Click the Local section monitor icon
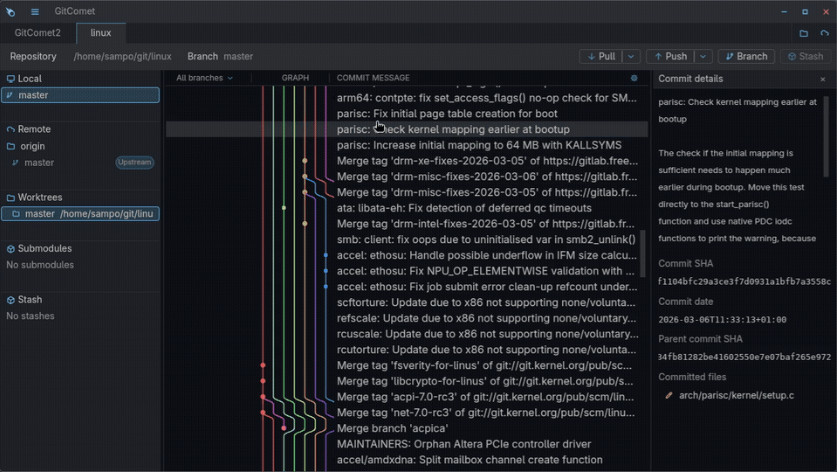The height and width of the screenshot is (472, 837). point(11,78)
